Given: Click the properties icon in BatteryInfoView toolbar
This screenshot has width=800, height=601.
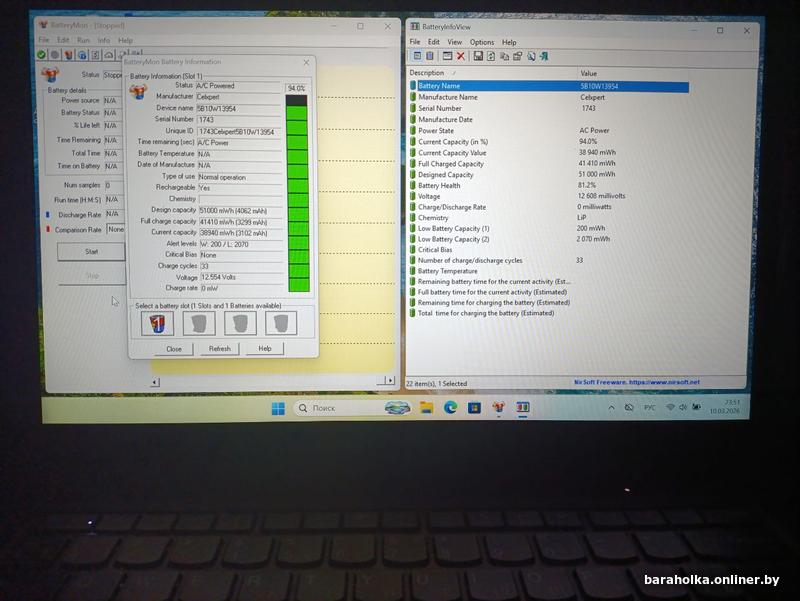Looking at the screenshot, I should (x=517, y=56).
